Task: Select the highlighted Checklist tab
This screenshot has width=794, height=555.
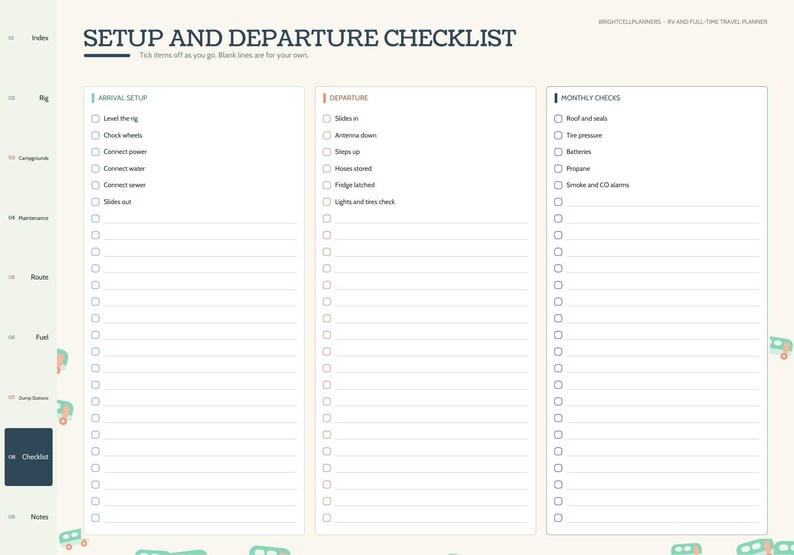Action: [28, 457]
